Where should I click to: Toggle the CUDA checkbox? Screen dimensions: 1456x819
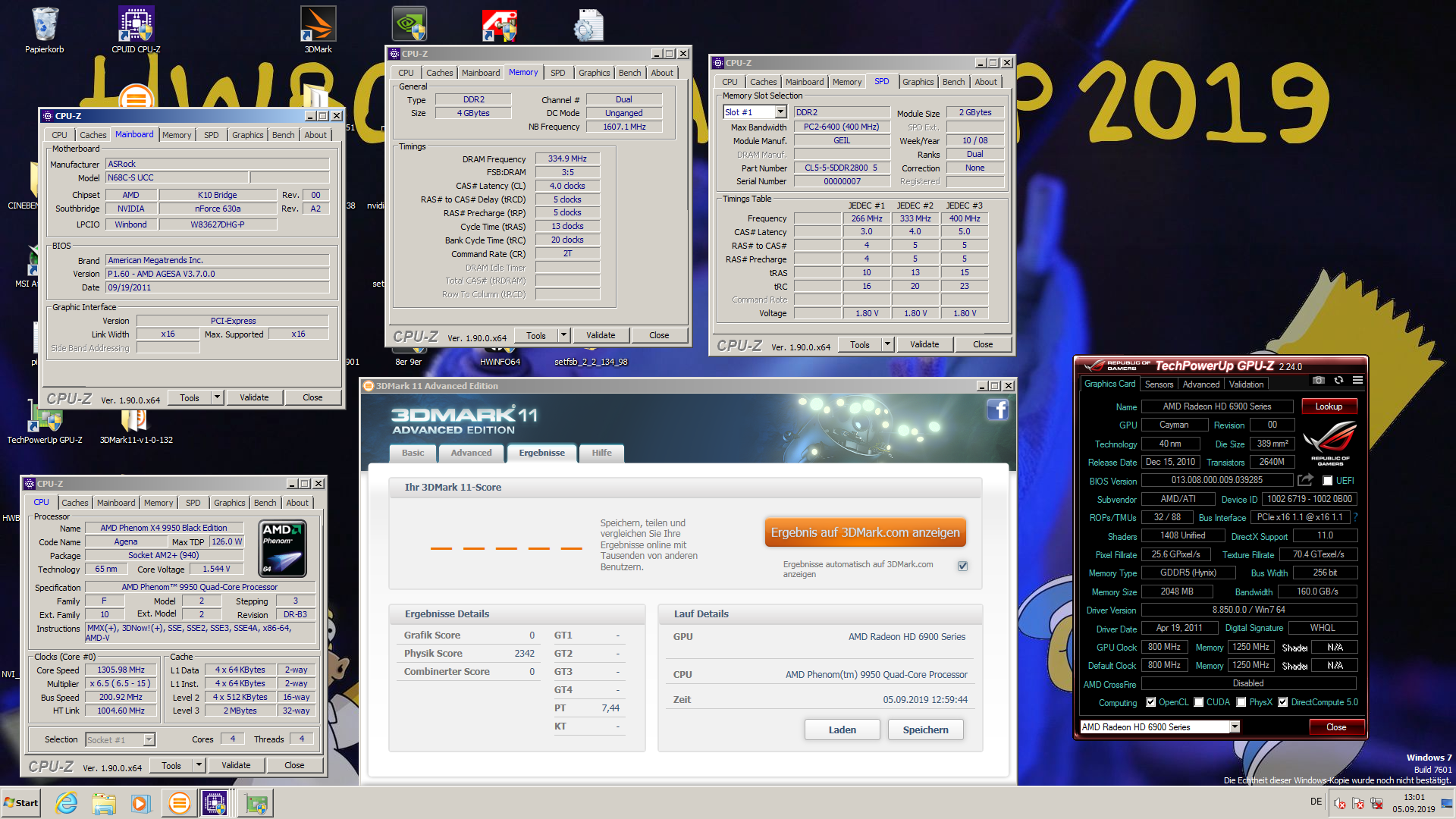pos(1199,702)
